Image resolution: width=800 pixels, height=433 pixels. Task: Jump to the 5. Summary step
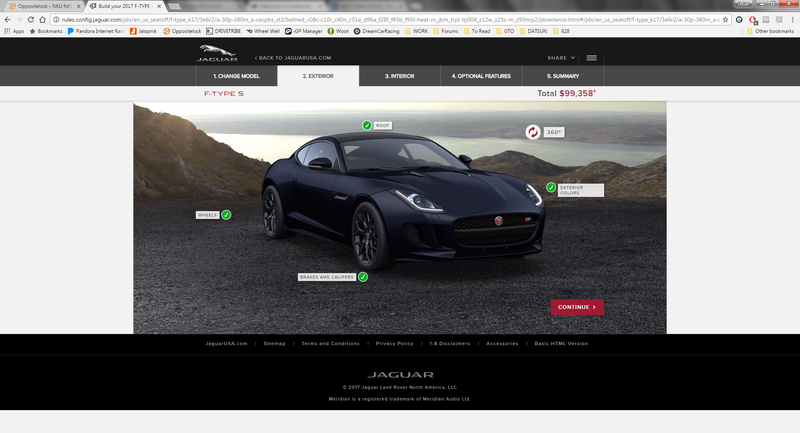coord(563,76)
